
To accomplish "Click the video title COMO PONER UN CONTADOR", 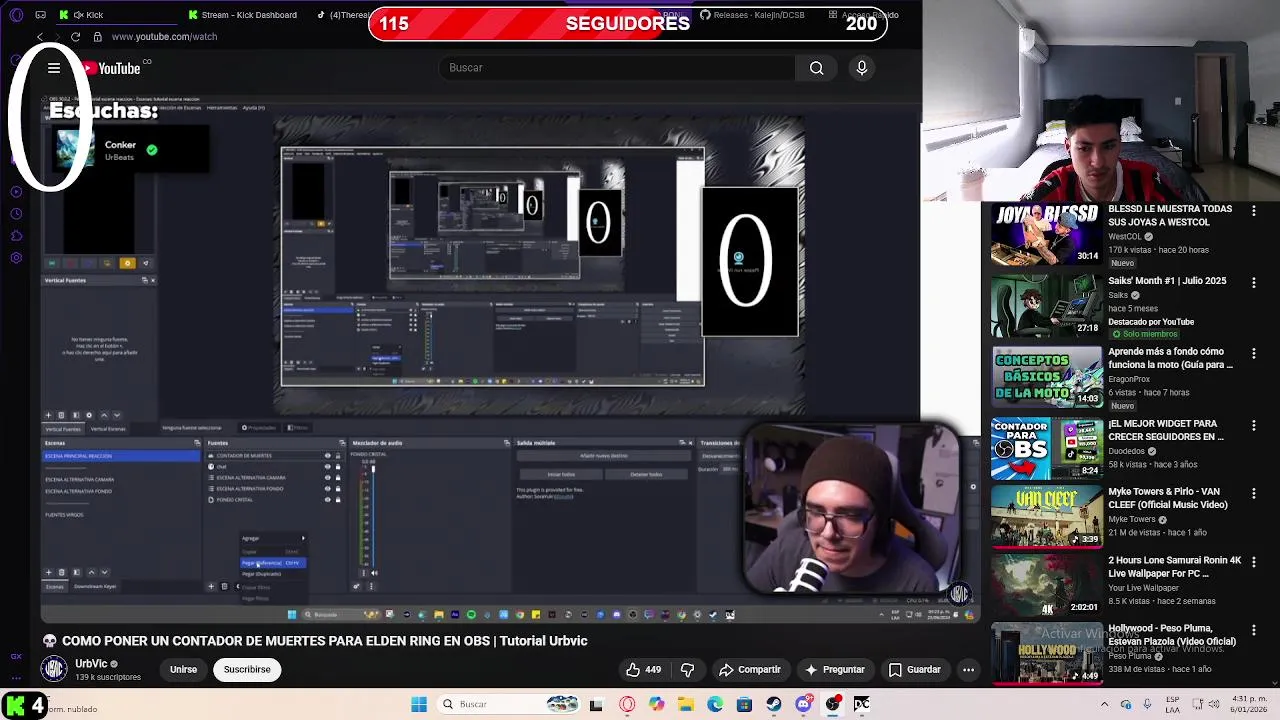I will point(325,641).
